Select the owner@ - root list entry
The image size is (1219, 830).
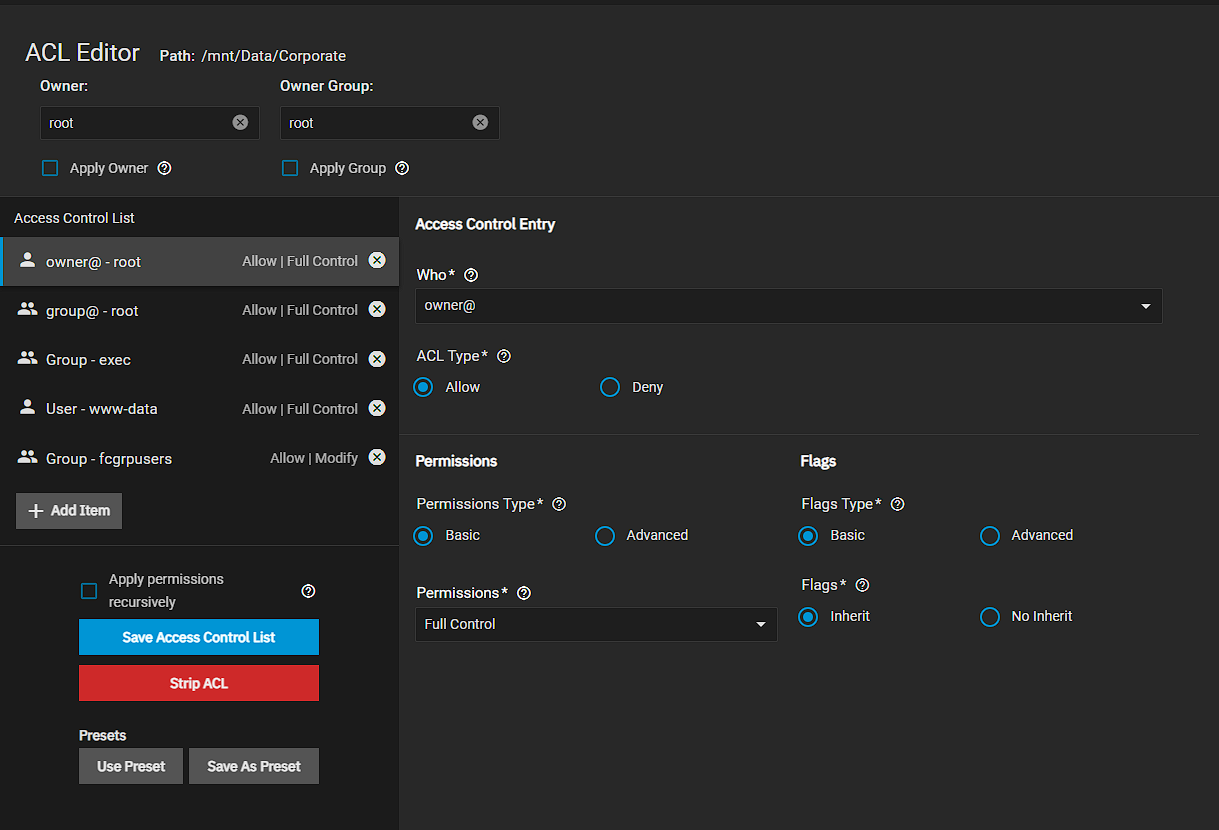200,261
